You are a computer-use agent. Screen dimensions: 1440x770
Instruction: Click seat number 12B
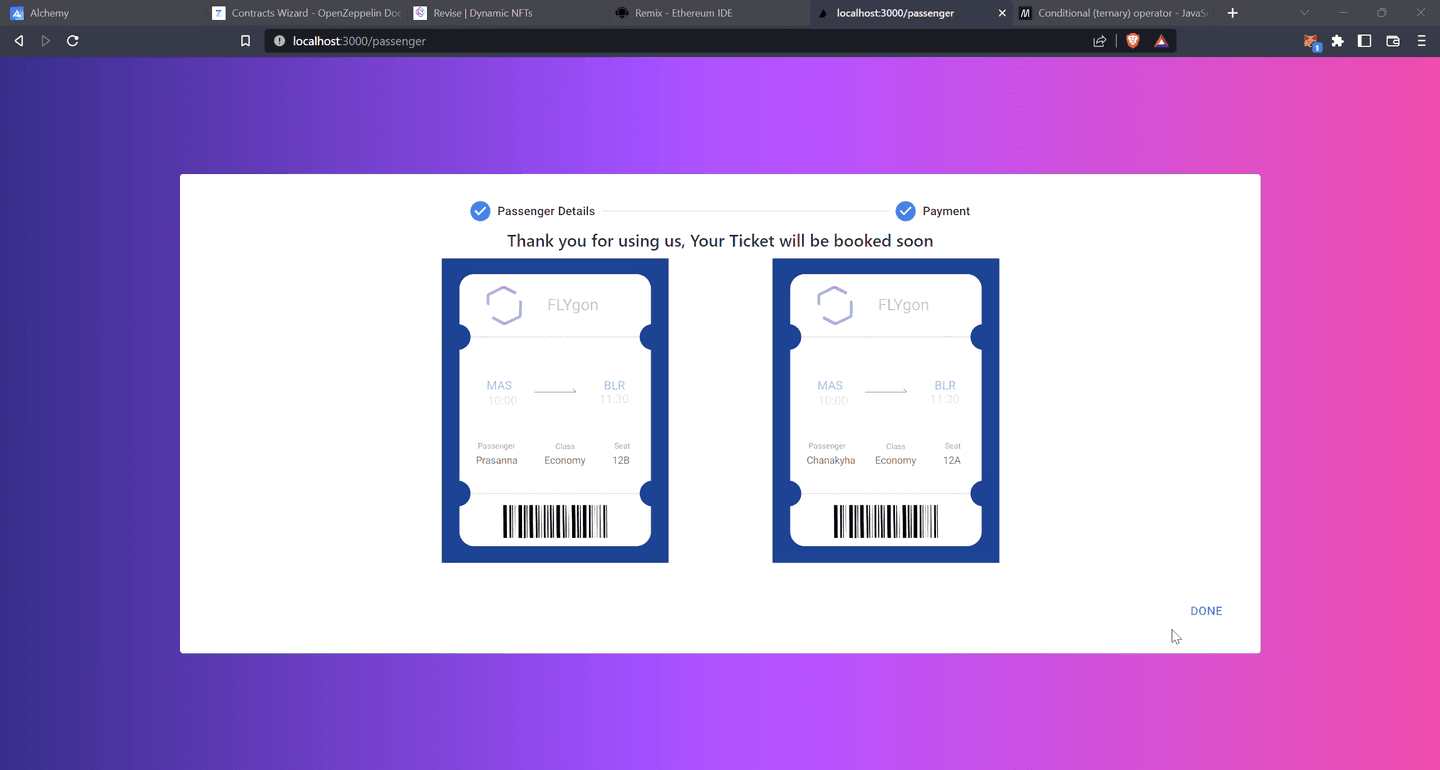click(621, 460)
